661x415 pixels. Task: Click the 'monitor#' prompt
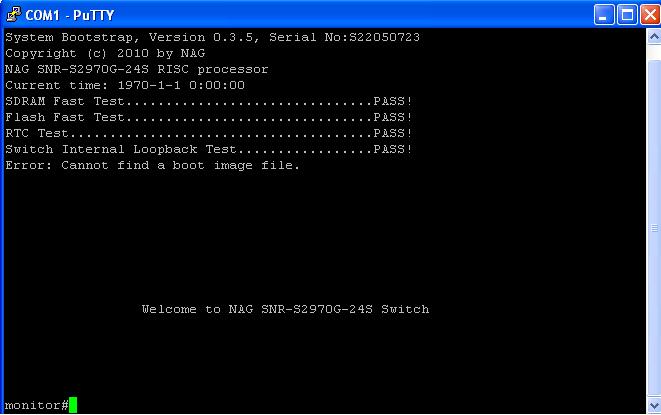tap(37, 405)
